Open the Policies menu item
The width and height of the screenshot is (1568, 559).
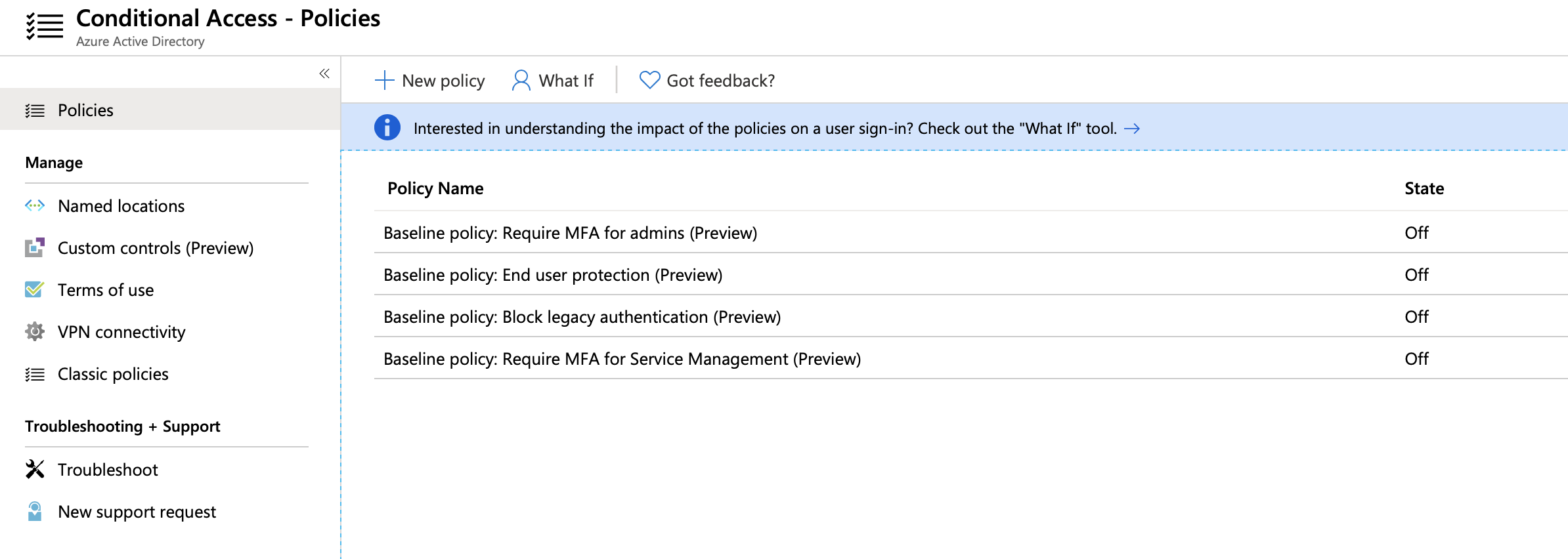pos(170,110)
